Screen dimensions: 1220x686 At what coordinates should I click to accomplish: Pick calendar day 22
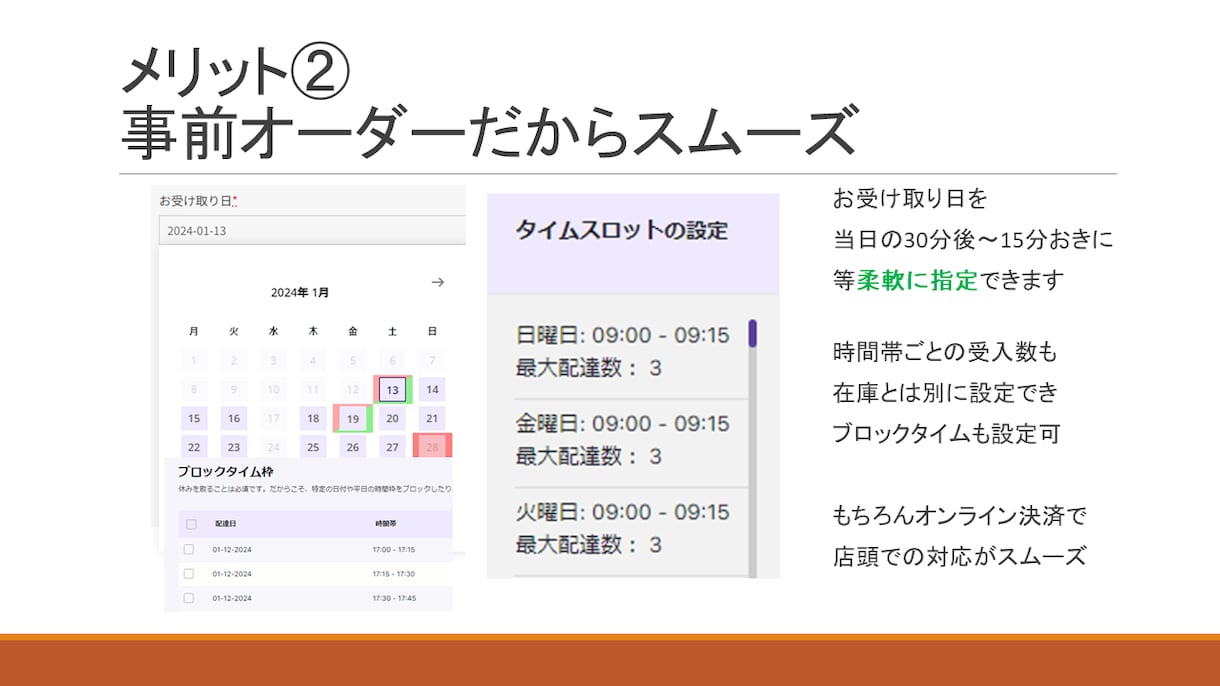point(194,448)
